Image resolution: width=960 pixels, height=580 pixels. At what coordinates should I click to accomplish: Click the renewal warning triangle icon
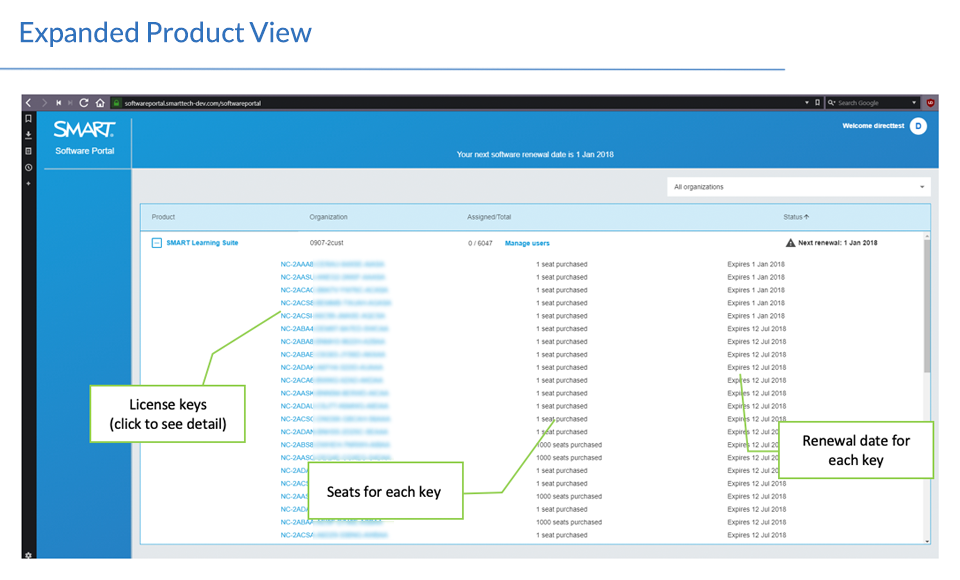click(790, 243)
